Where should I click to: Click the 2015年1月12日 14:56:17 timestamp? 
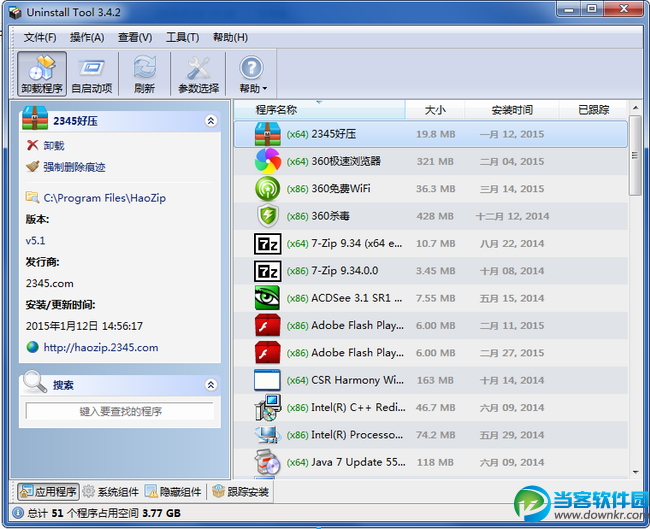pos(84,326)
